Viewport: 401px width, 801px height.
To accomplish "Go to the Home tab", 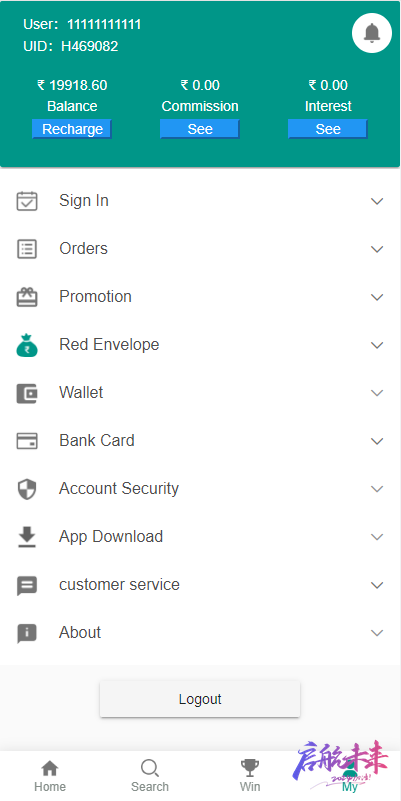I will pos(50,775).
